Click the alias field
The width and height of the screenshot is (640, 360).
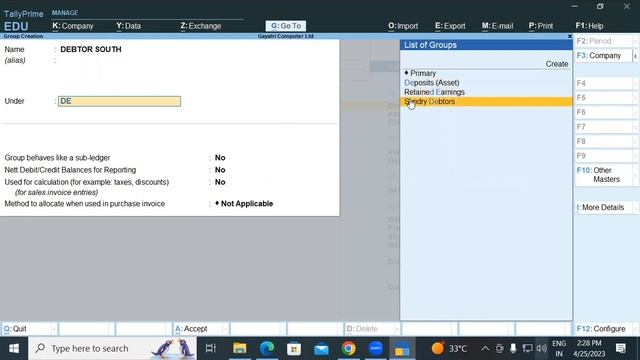[119, 60]
